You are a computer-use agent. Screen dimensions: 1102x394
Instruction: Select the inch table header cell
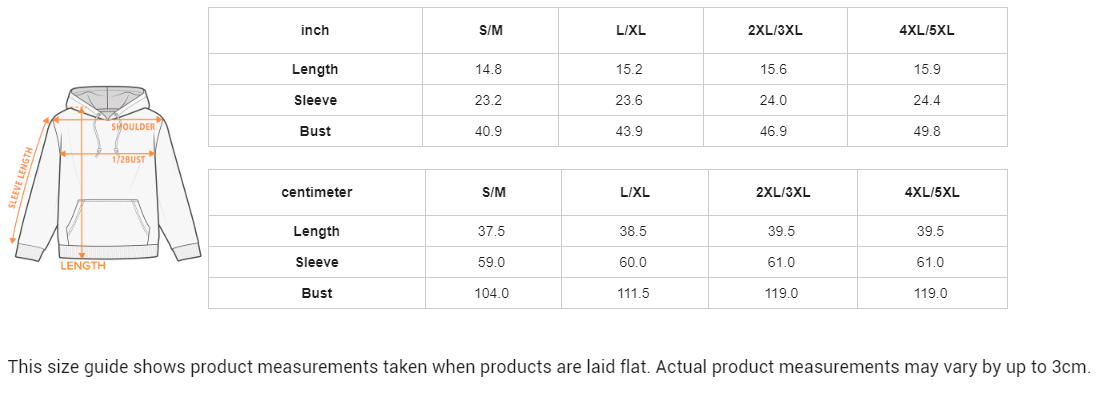(x=316, y=30)
